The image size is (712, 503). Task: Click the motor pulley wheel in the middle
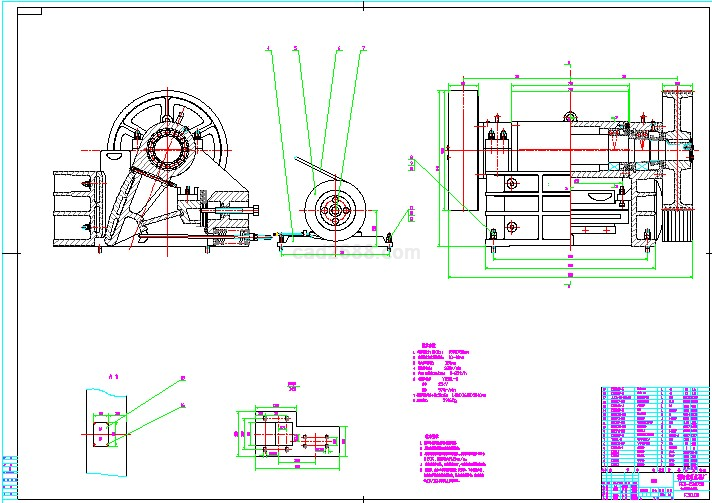[338, 209]
